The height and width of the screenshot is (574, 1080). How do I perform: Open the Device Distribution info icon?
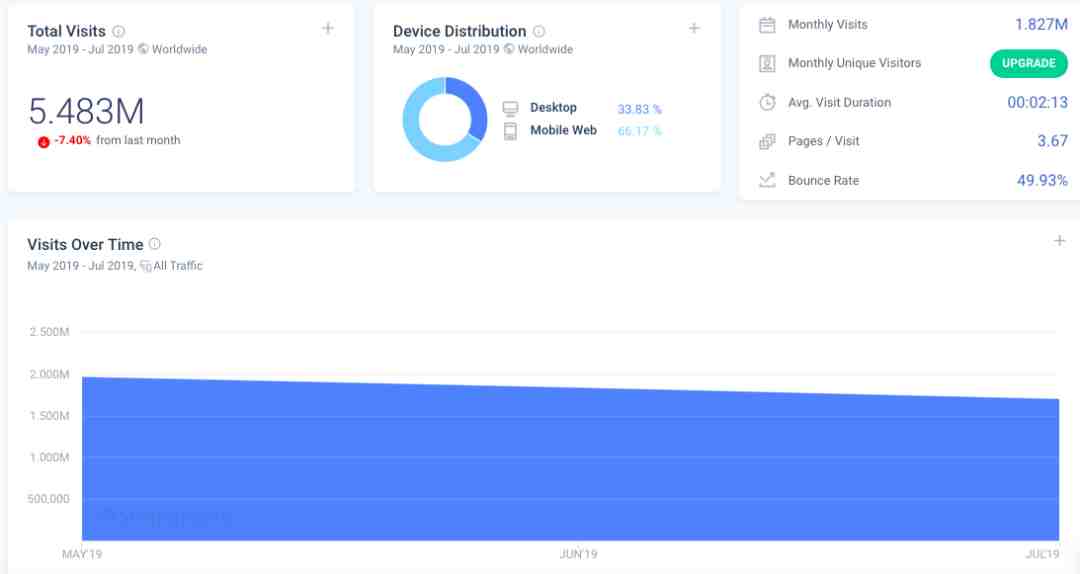(539, 31)
